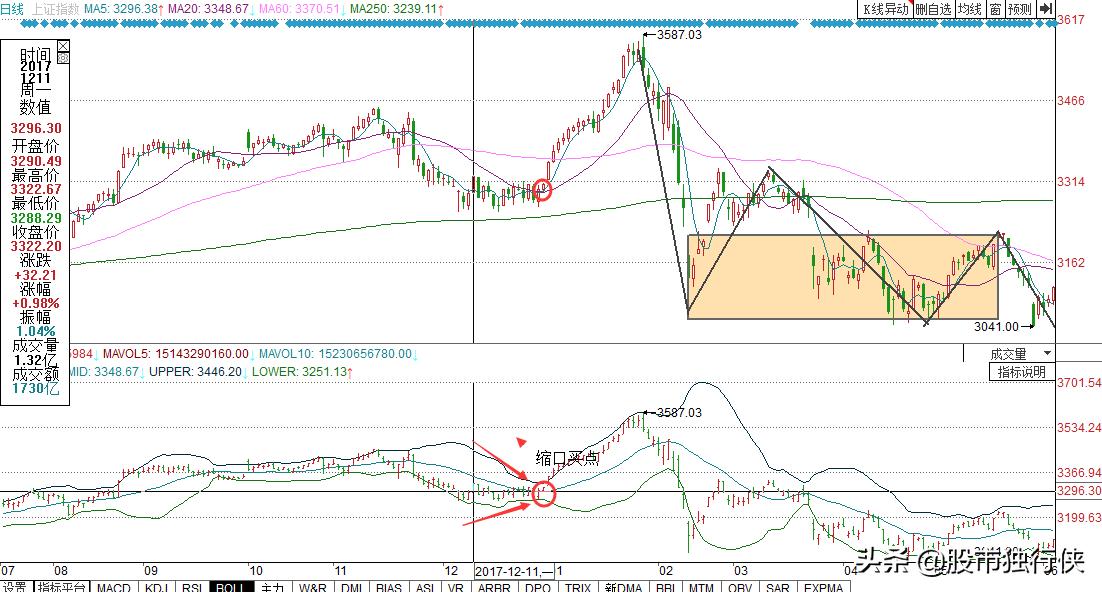Click the red circle marker on the main K-line chart

click(543, 190)
